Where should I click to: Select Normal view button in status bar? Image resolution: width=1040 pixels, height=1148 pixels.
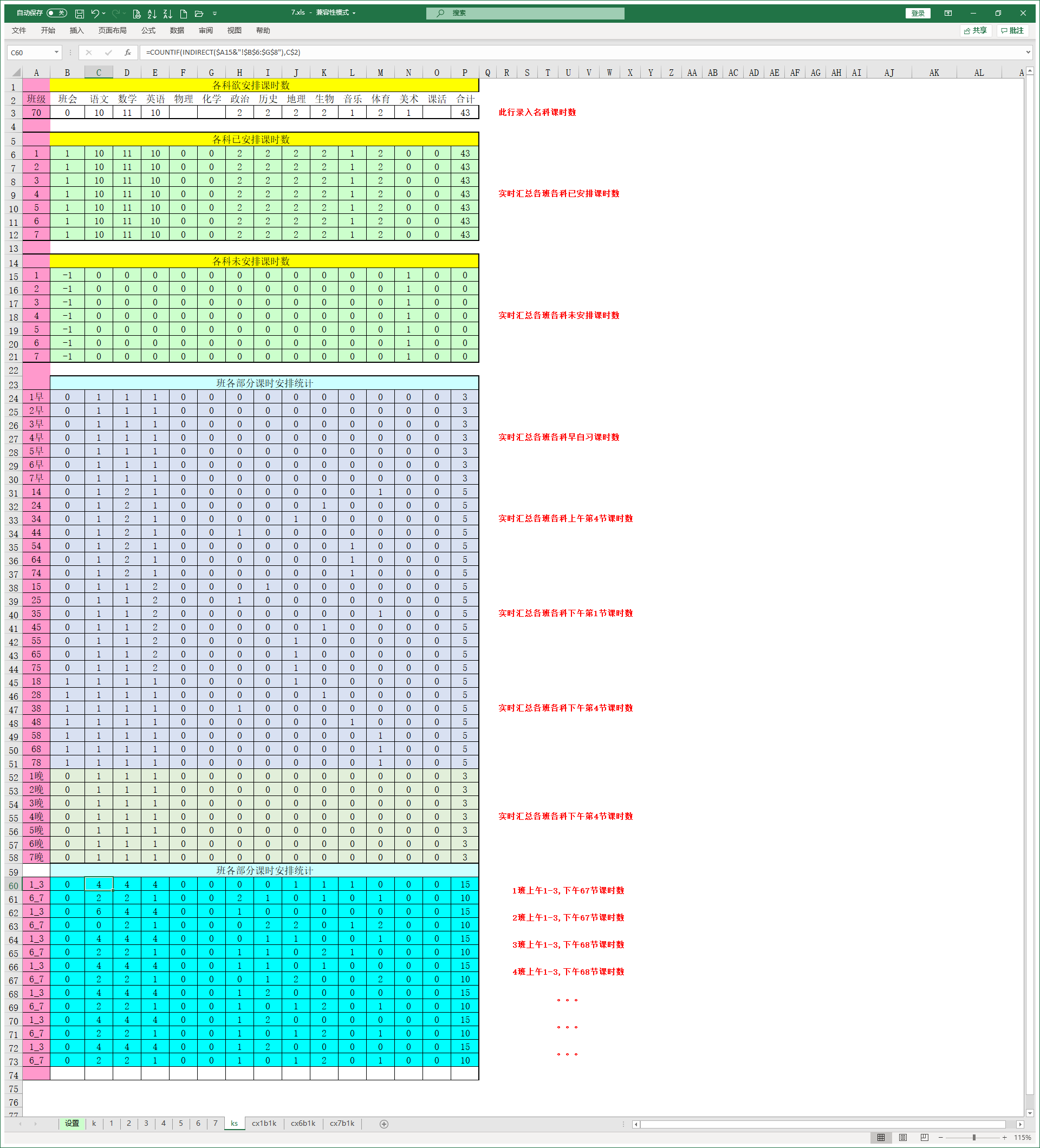881,1137
